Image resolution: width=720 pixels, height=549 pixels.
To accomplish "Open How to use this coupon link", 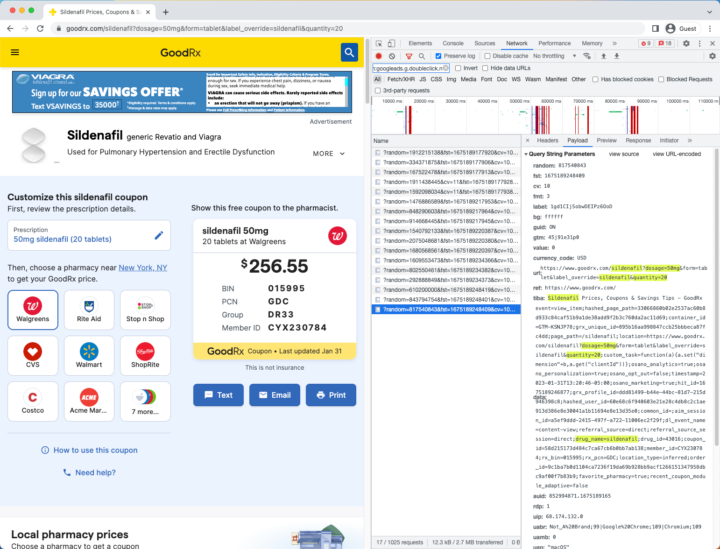I will pos(90,450).
